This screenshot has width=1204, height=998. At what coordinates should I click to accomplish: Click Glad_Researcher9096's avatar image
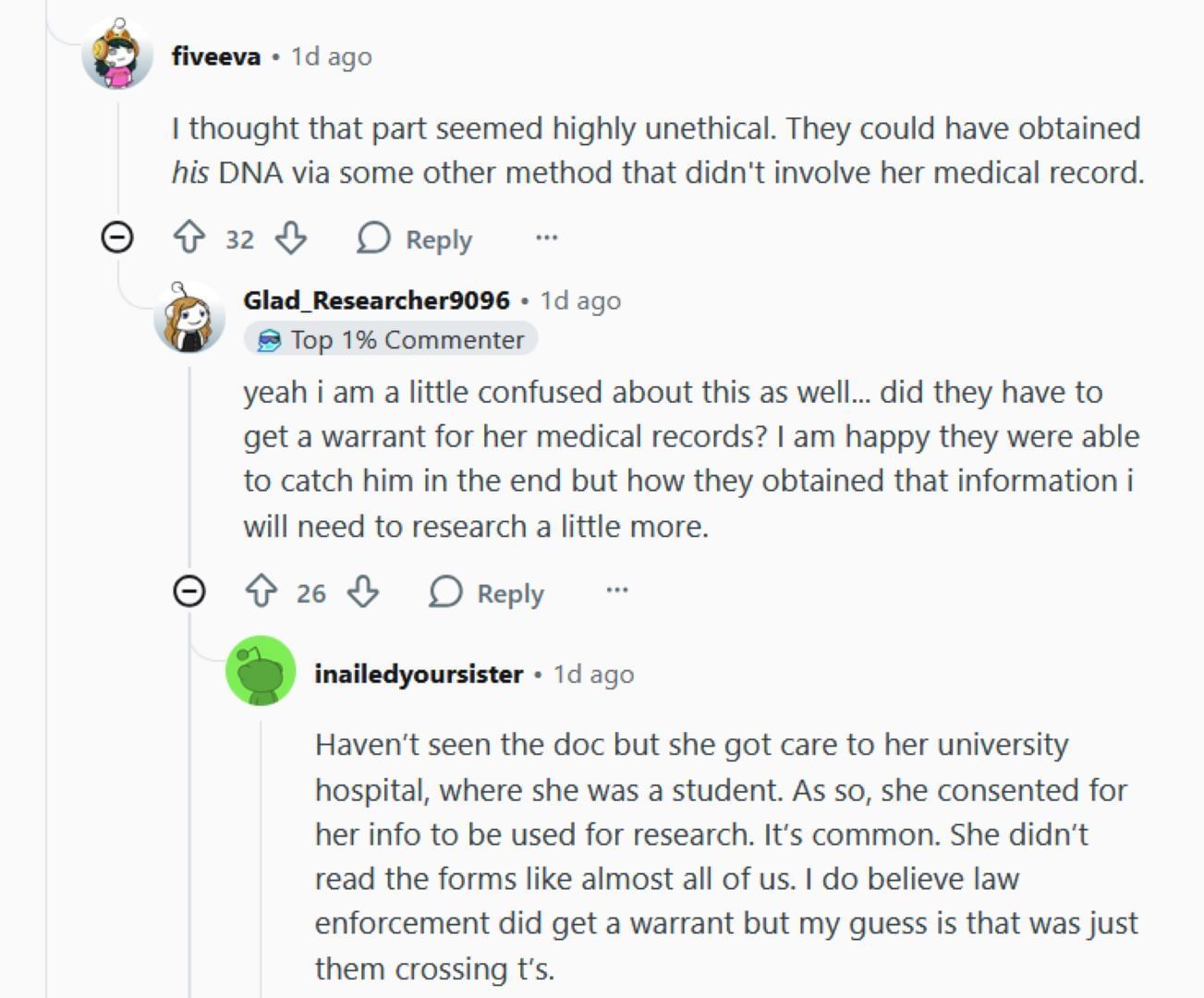tap(189, 319)
